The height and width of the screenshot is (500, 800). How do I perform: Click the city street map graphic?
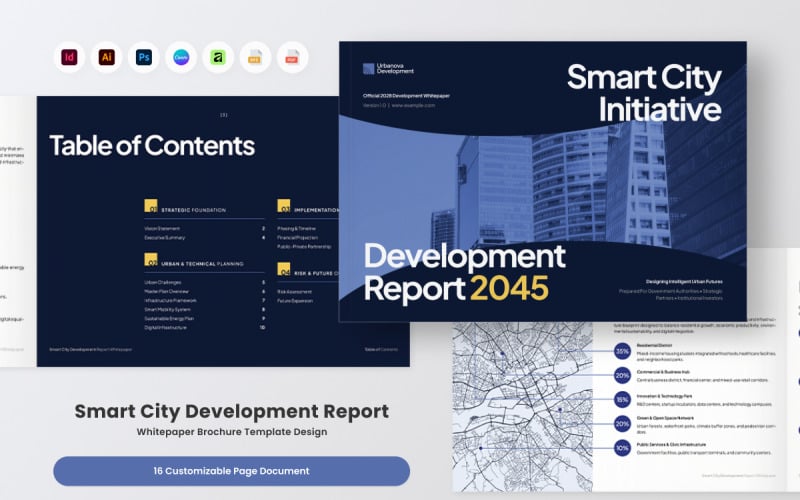point(522,407)
